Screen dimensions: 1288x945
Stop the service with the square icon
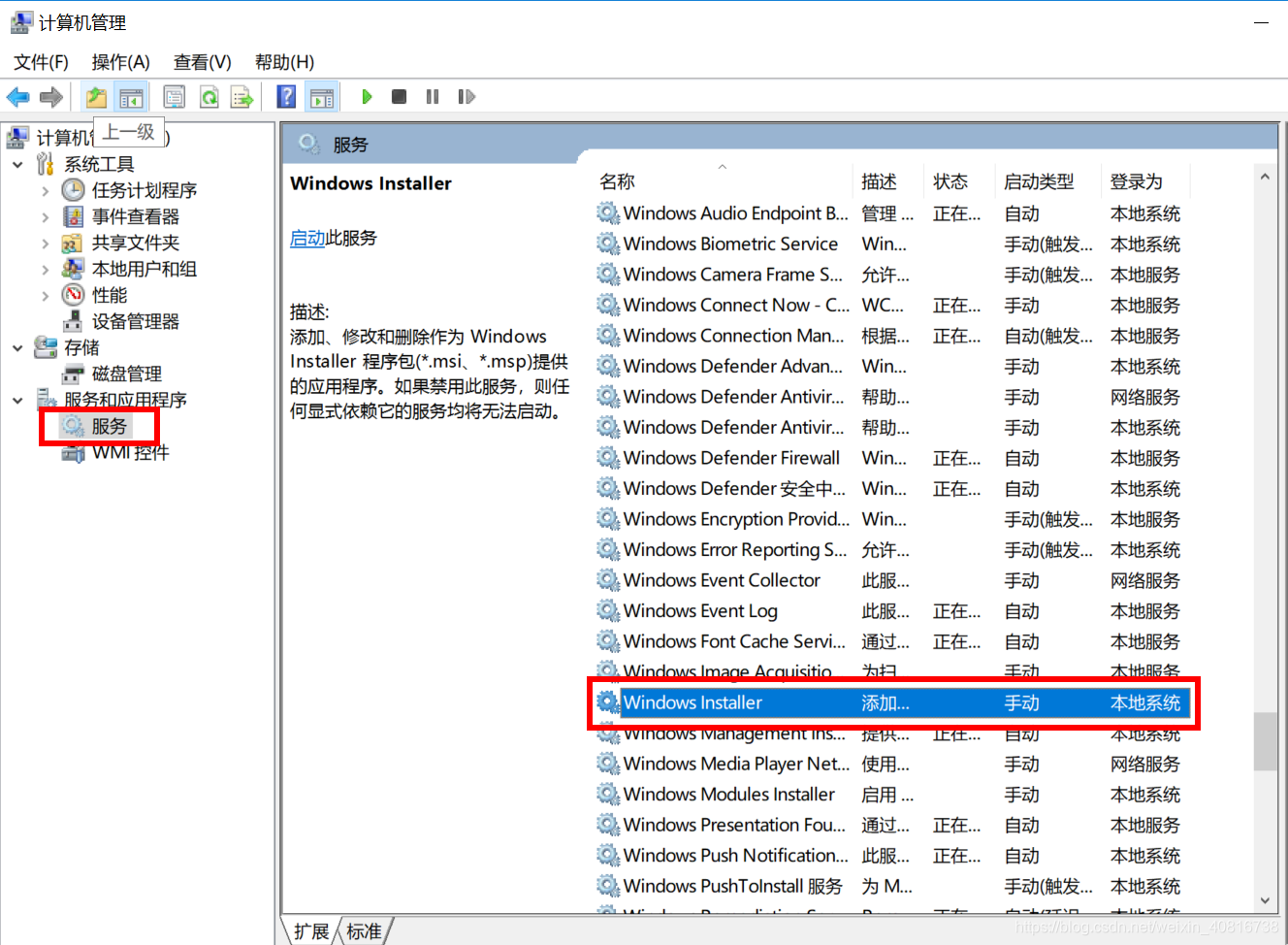[x=399, y=97]
